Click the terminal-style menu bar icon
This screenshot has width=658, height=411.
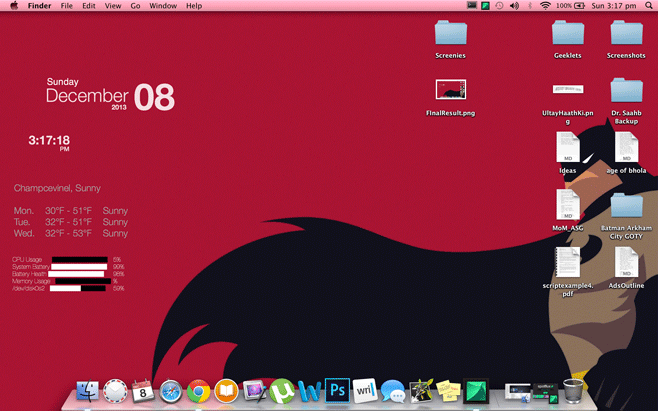472,6
